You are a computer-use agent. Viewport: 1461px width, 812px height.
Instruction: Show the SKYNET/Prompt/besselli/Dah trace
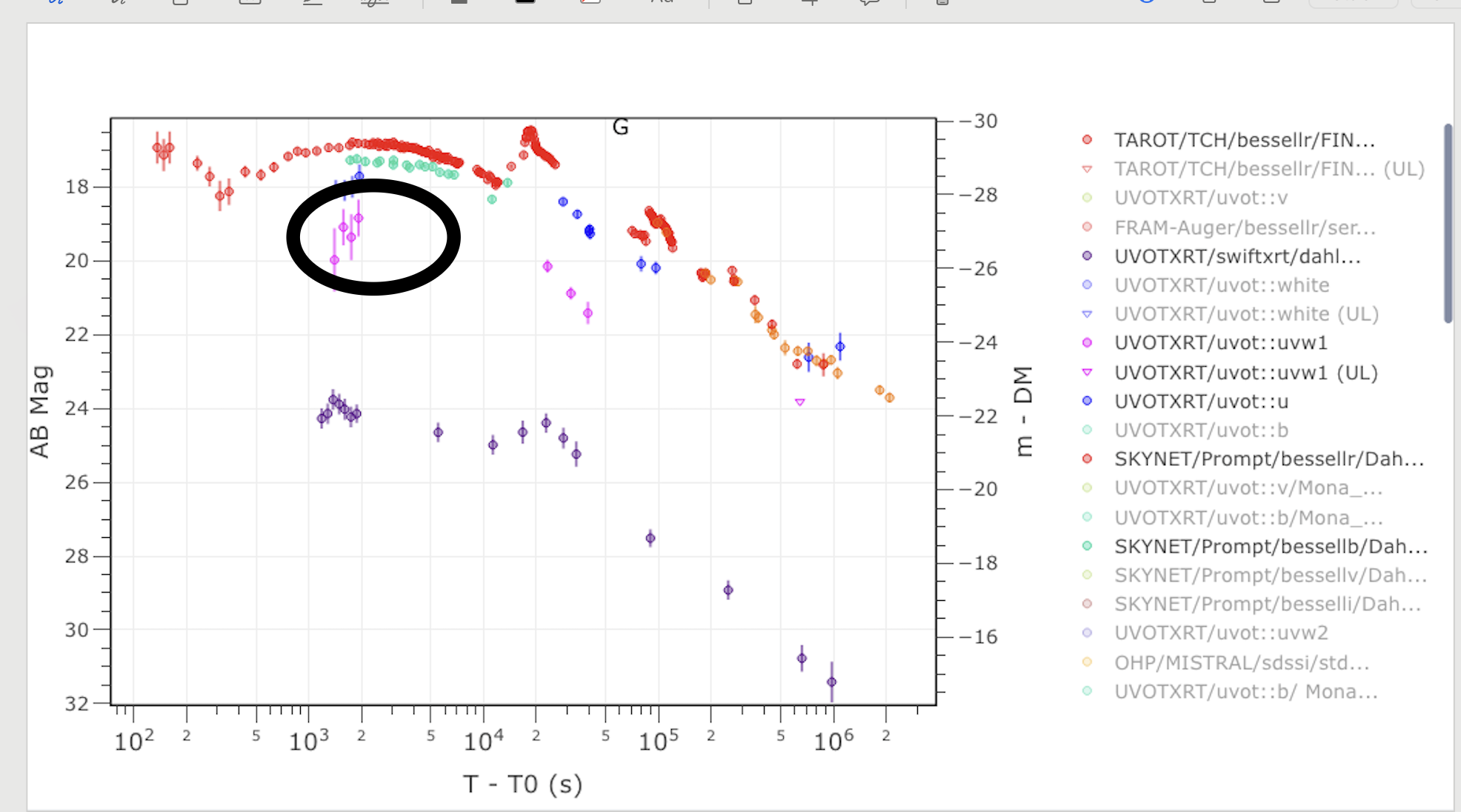pyautogui.click(x=1267, y=604)
